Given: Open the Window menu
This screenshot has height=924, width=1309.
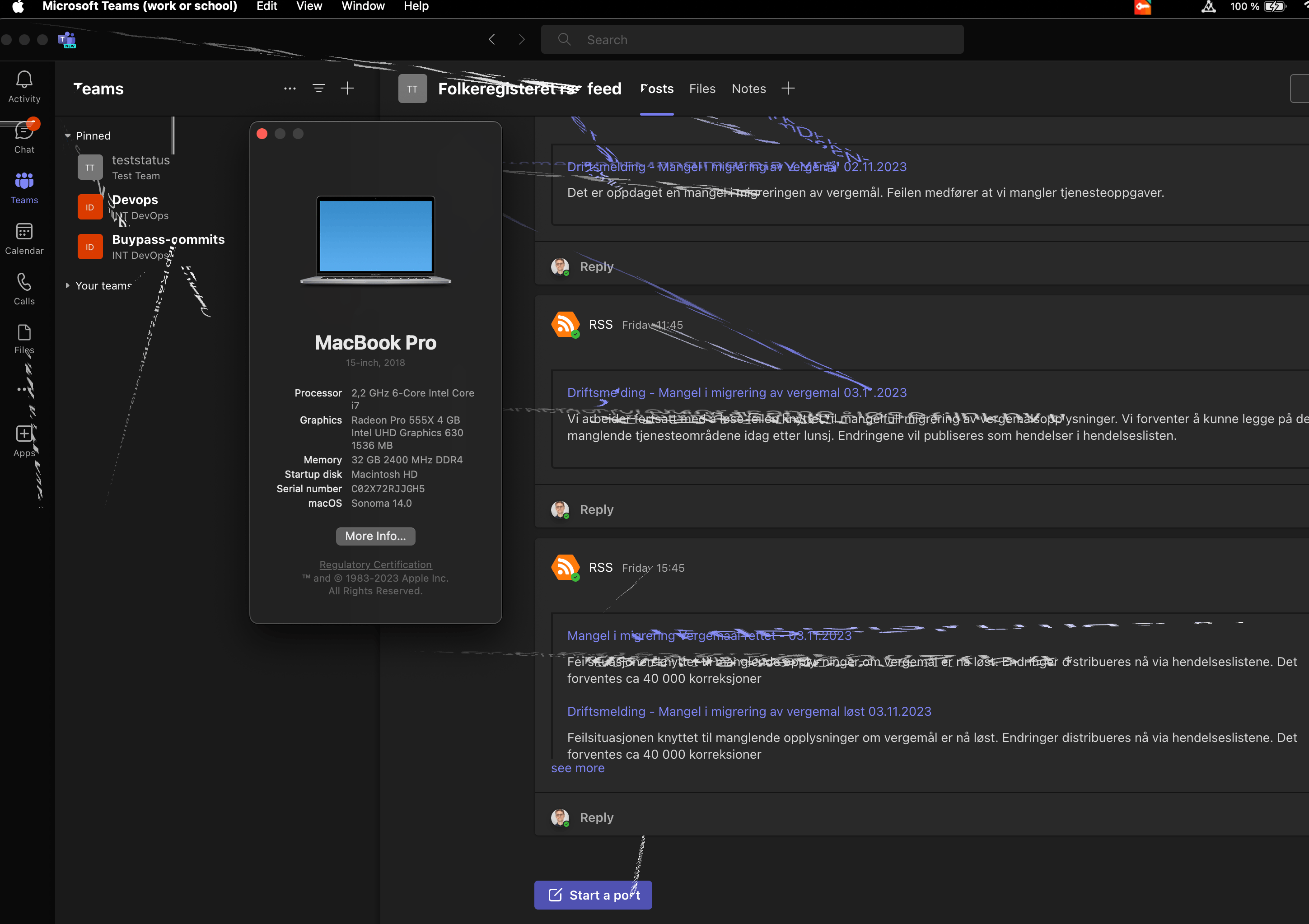Looking at the screenshot, I should 363,6.
